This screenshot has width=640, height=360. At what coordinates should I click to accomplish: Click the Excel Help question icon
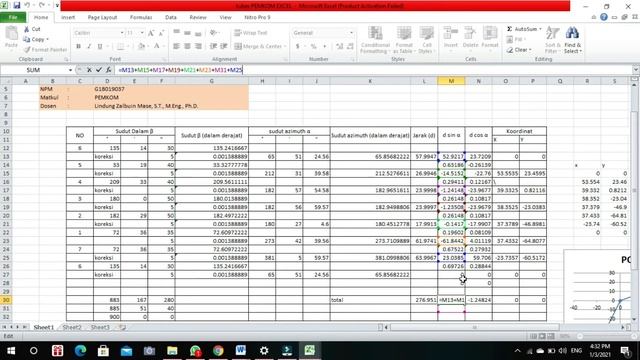pos(604,17)
